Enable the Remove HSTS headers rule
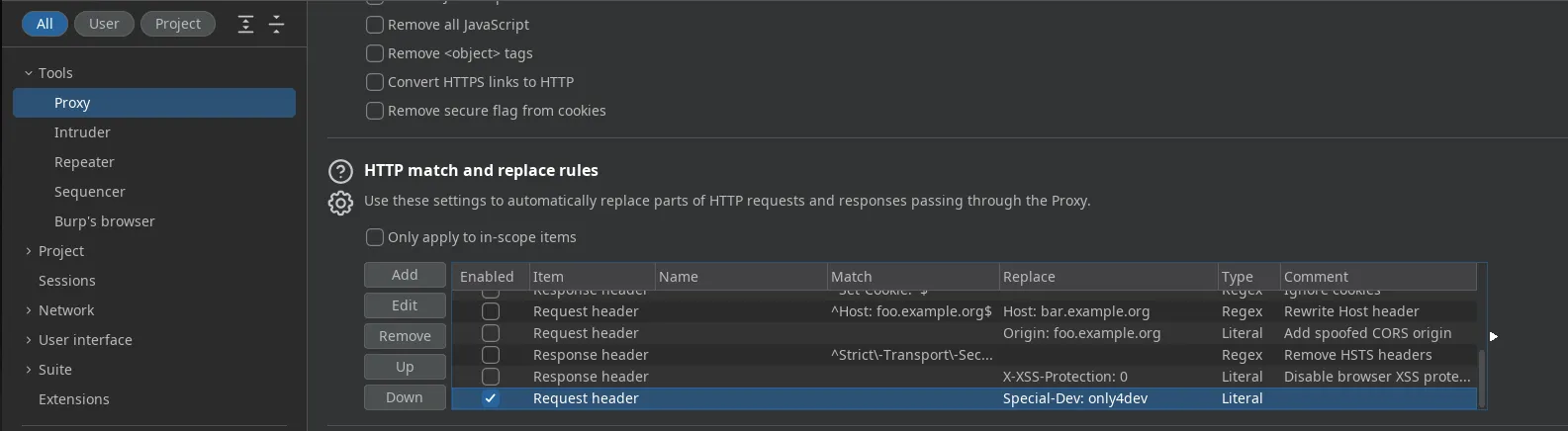The width and height of the screenshot is (1568, 431). (x=491, y=355)
